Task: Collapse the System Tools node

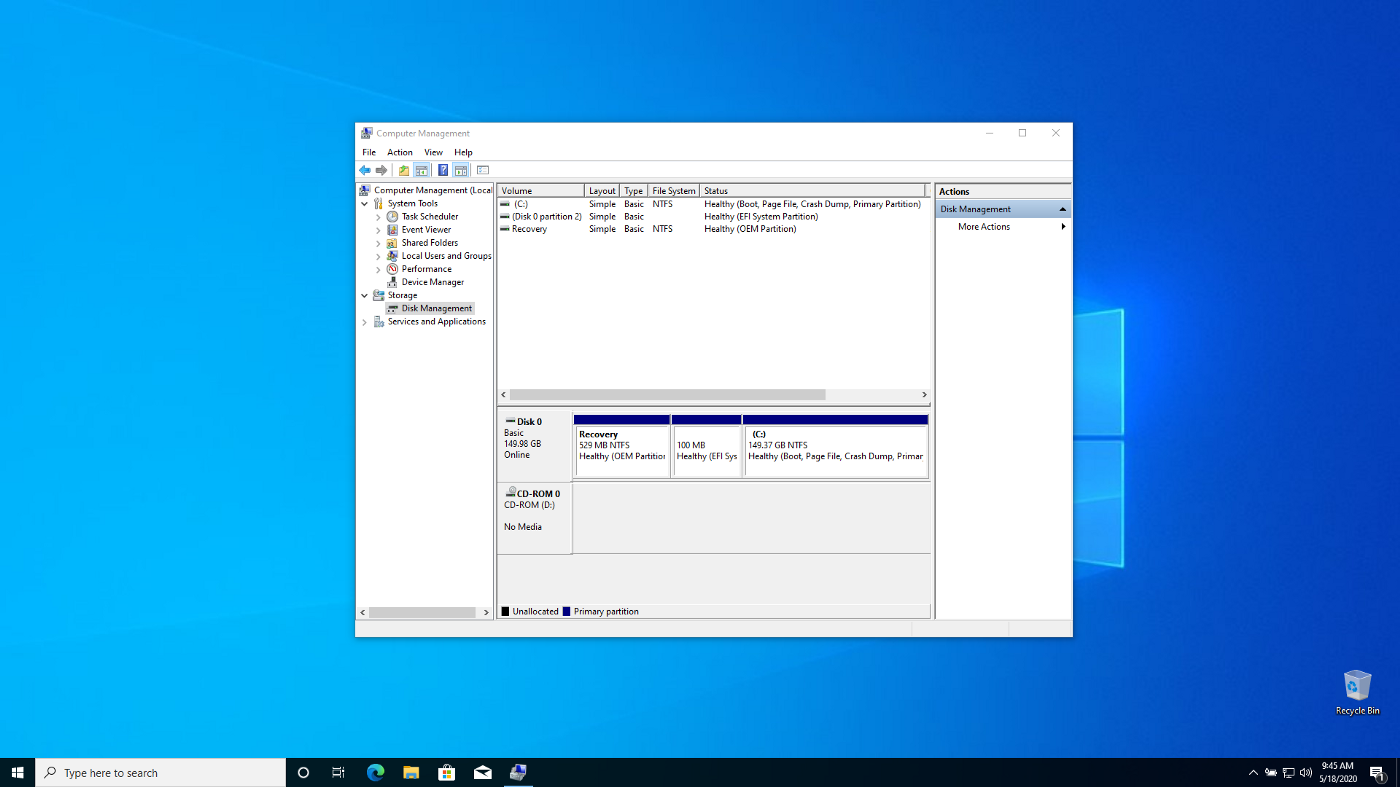Action: [364, 203]
